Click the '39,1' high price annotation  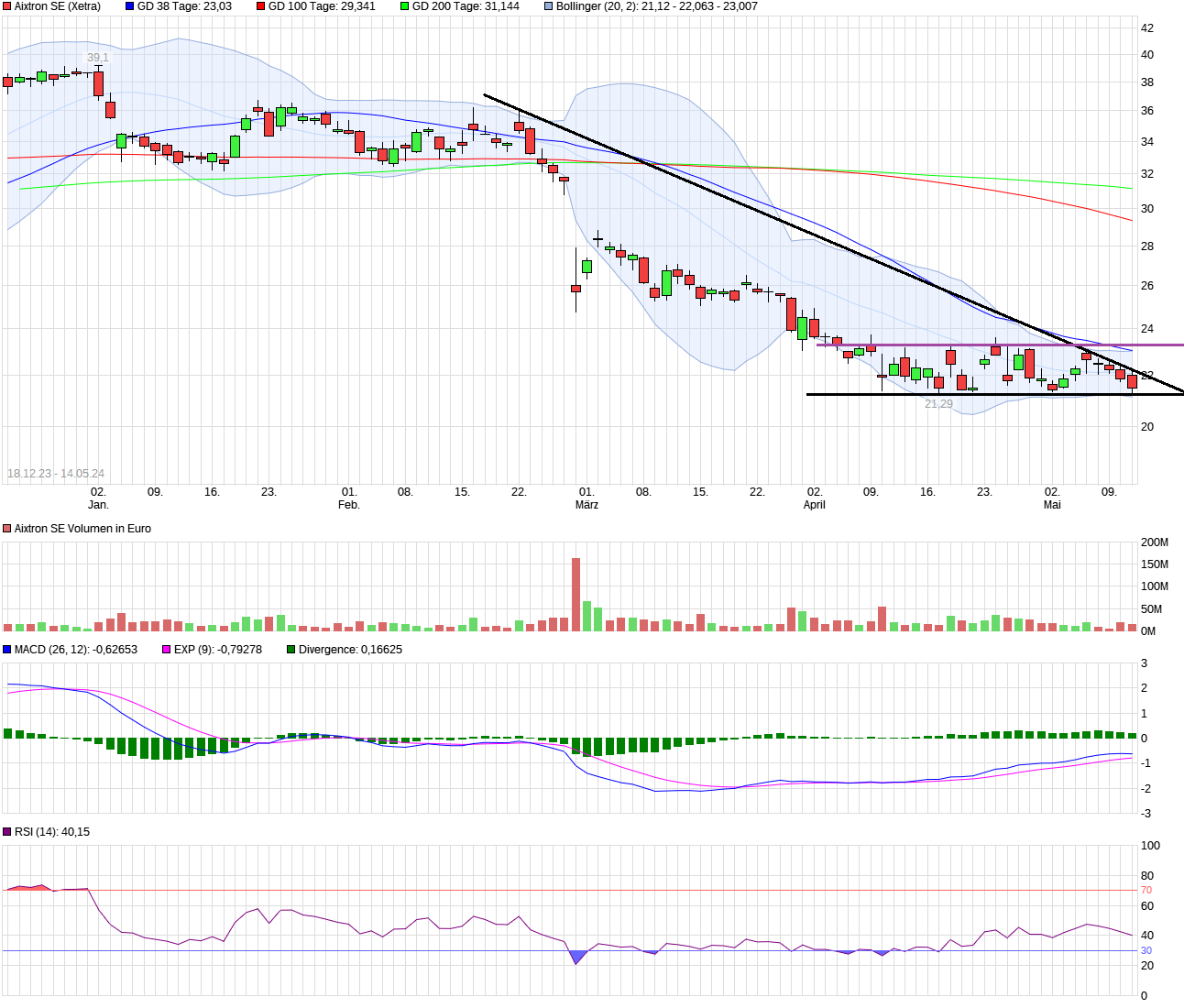tap(98, 58)
